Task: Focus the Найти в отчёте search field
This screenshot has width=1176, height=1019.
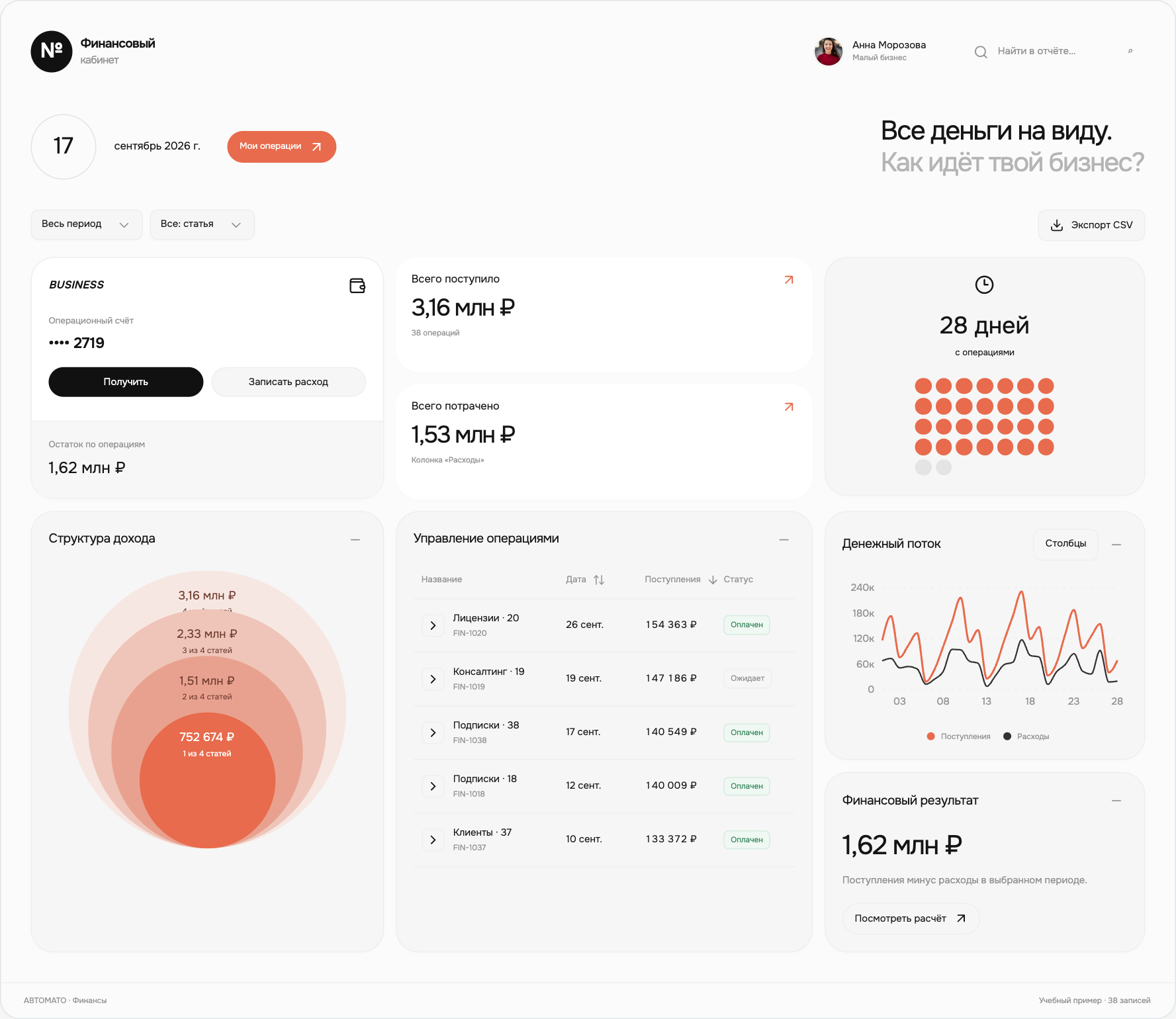Action: [x=1059, y=51]
